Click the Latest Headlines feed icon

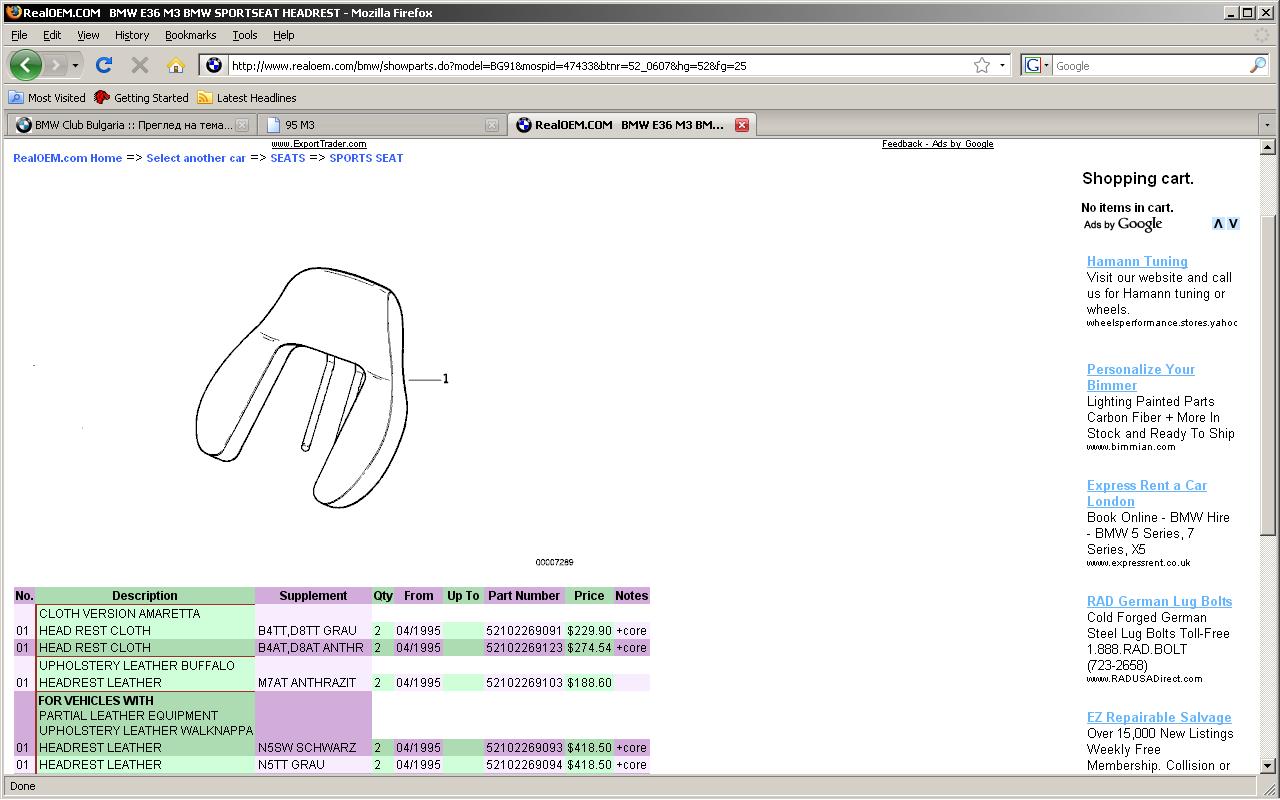point(205,98)
